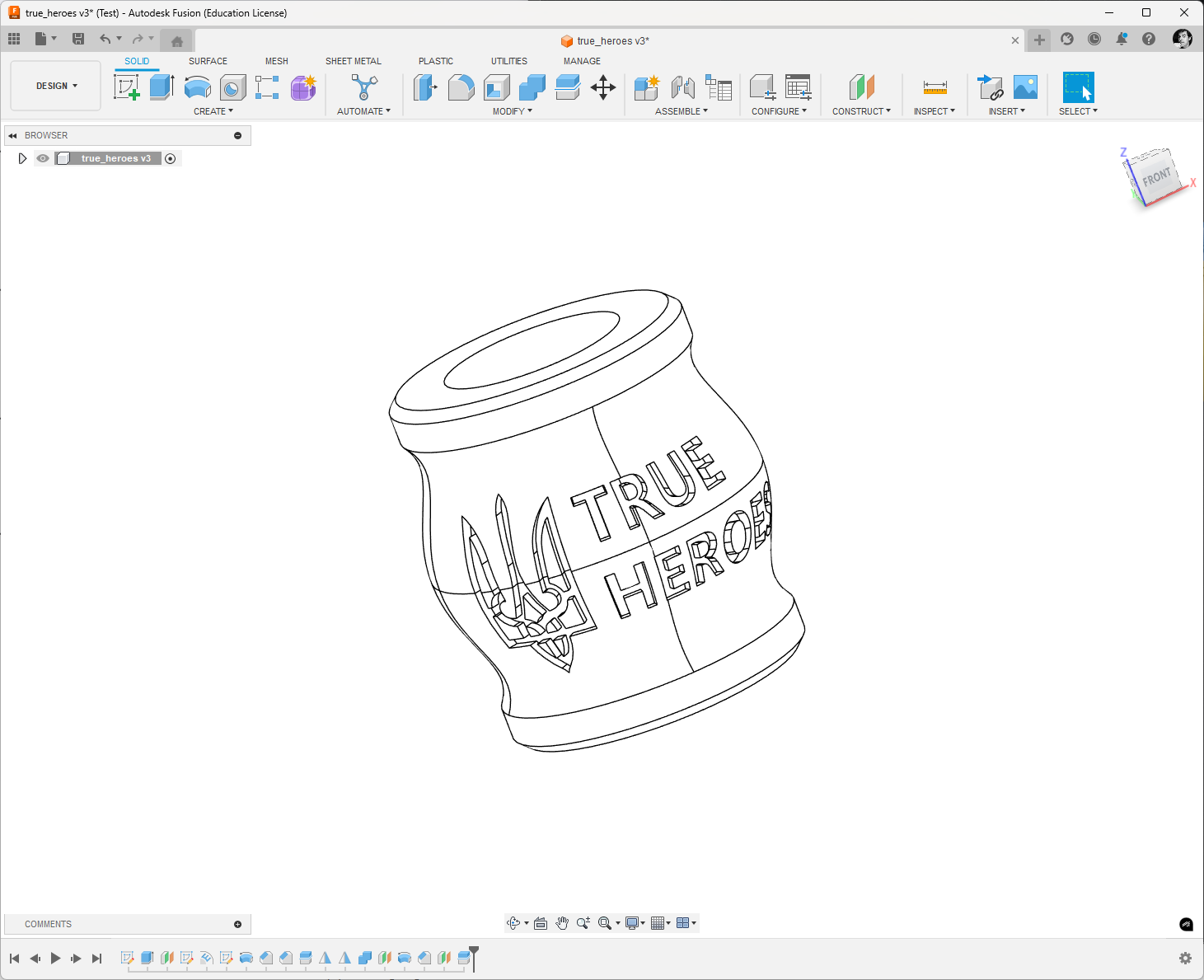Open the DESIGN workspace dropdown
The height and width of the screenshot is (980, 1204).
point(56,86)
